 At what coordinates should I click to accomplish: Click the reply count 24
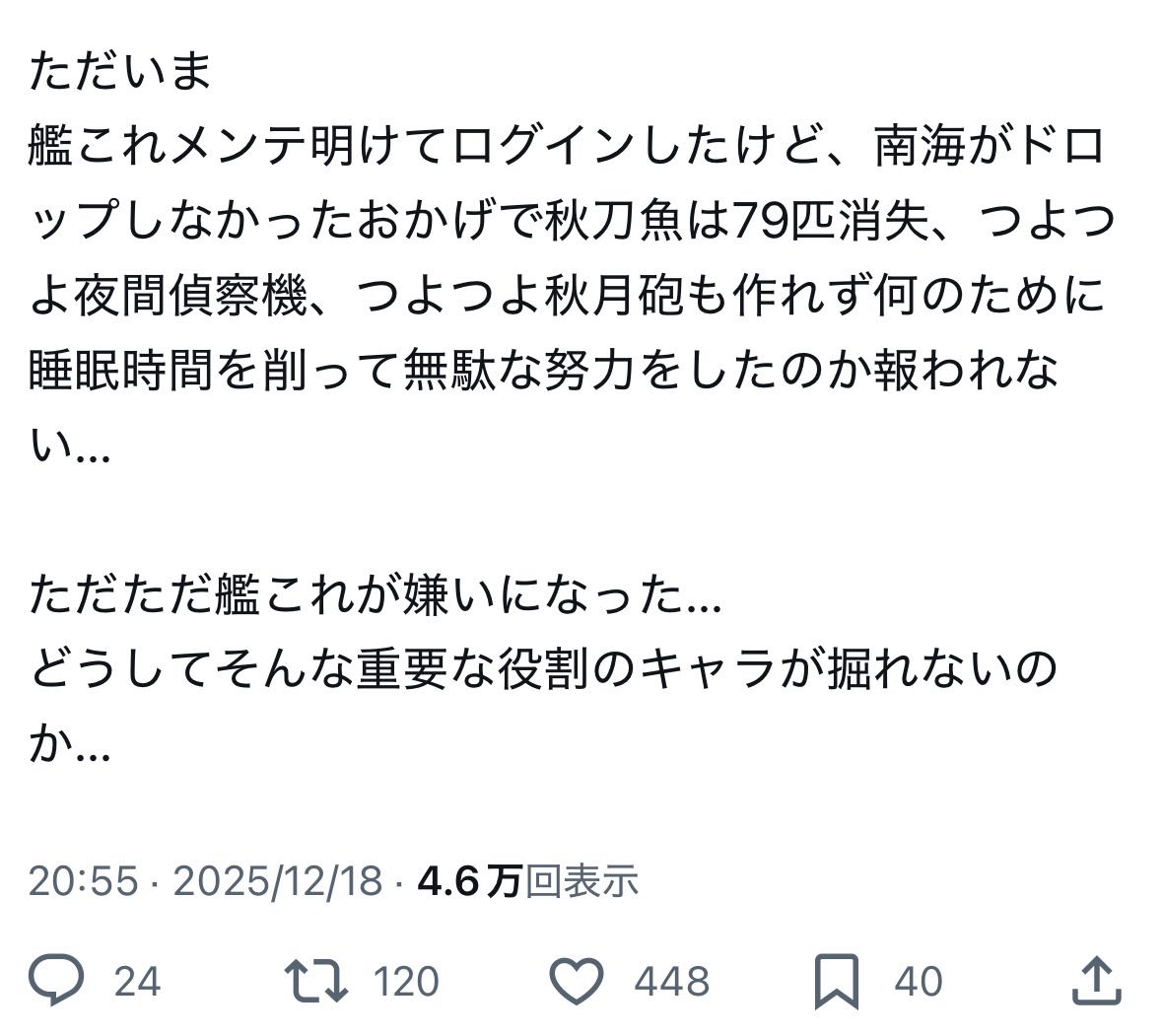point(137,982)
